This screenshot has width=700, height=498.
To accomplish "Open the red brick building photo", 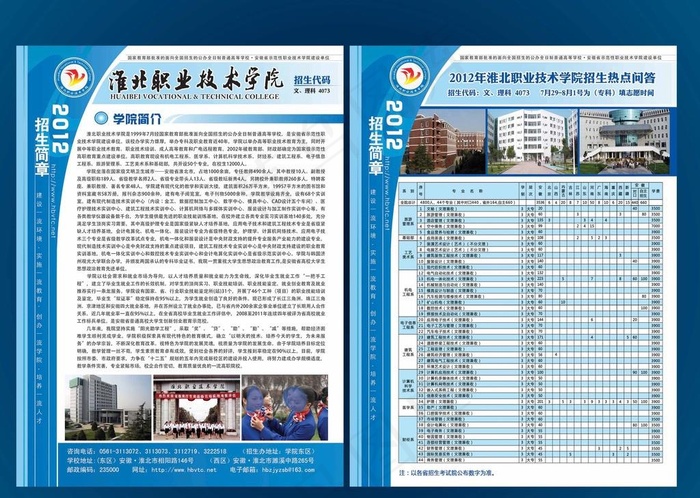I will pos(442,141).
